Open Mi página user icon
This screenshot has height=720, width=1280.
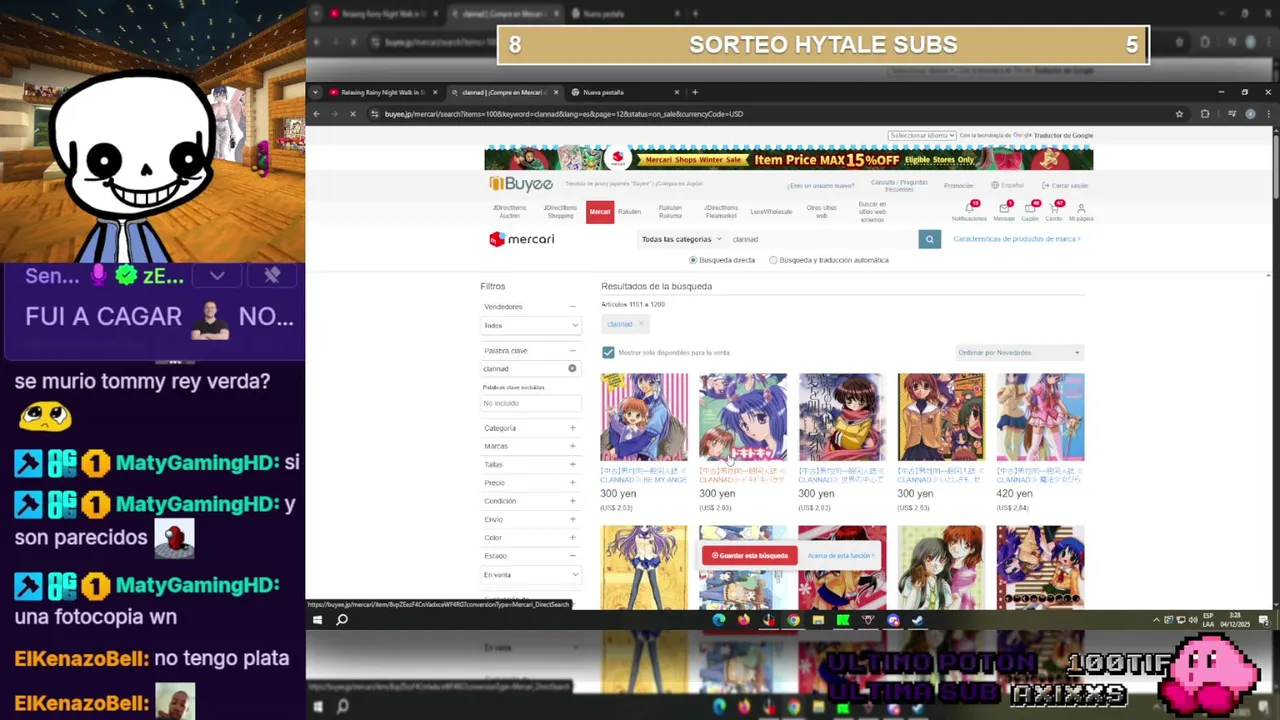(x=1081, y=210)
